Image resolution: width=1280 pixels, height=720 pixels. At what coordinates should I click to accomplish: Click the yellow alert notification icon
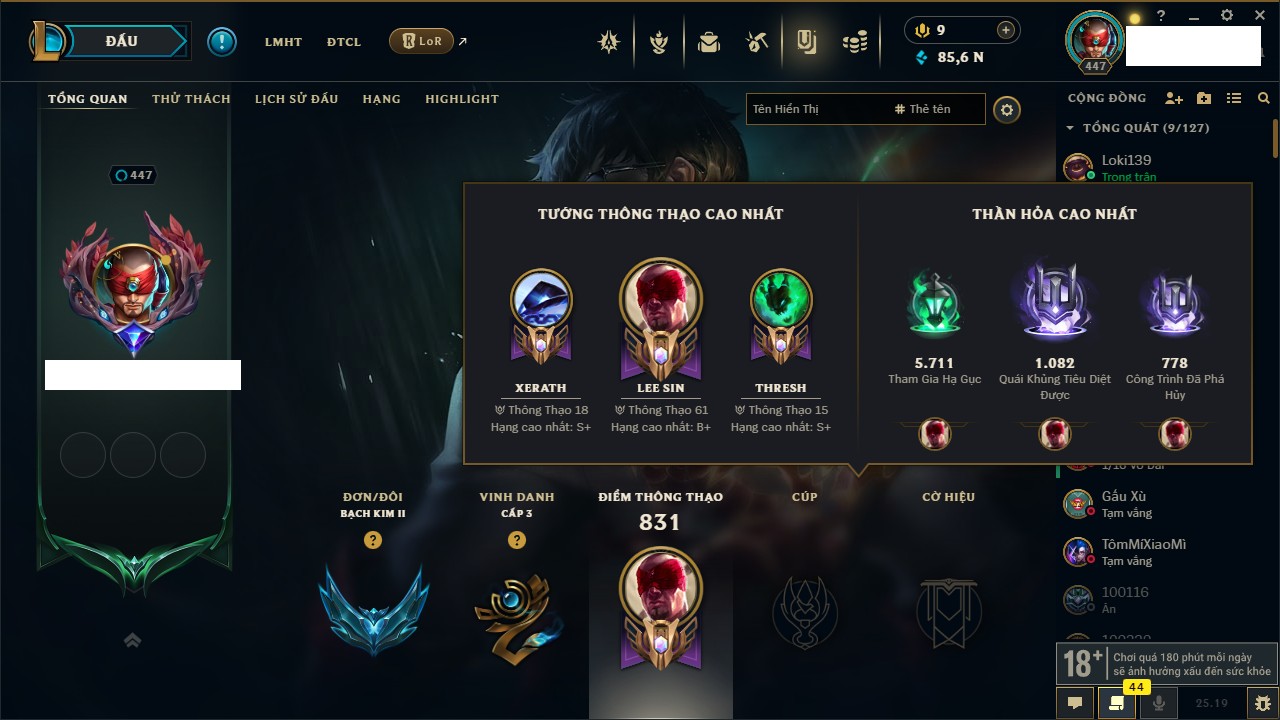pos(222,42)
